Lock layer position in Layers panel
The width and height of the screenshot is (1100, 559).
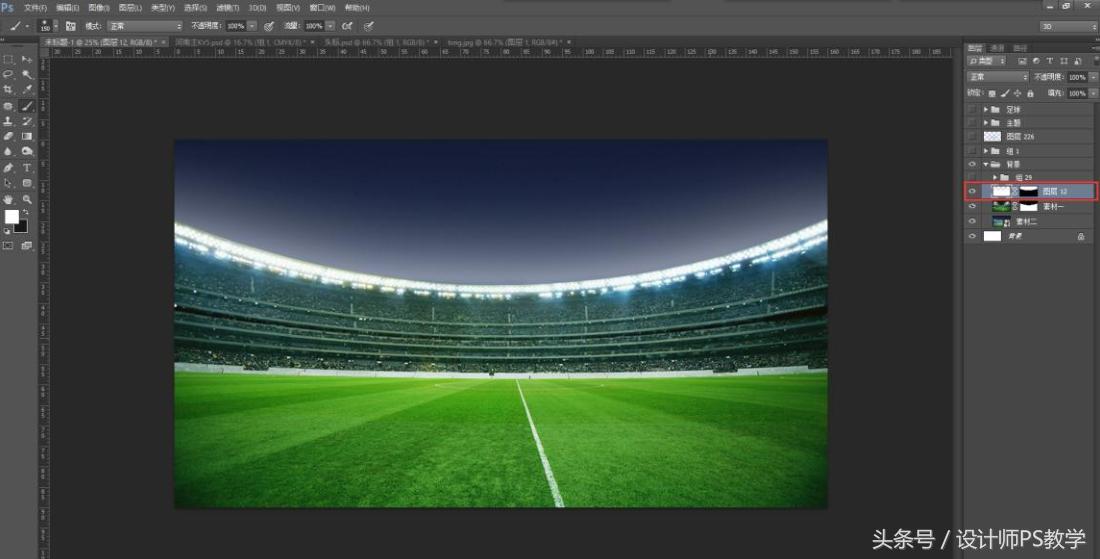pyautogui.click(x=1017, y=93)
